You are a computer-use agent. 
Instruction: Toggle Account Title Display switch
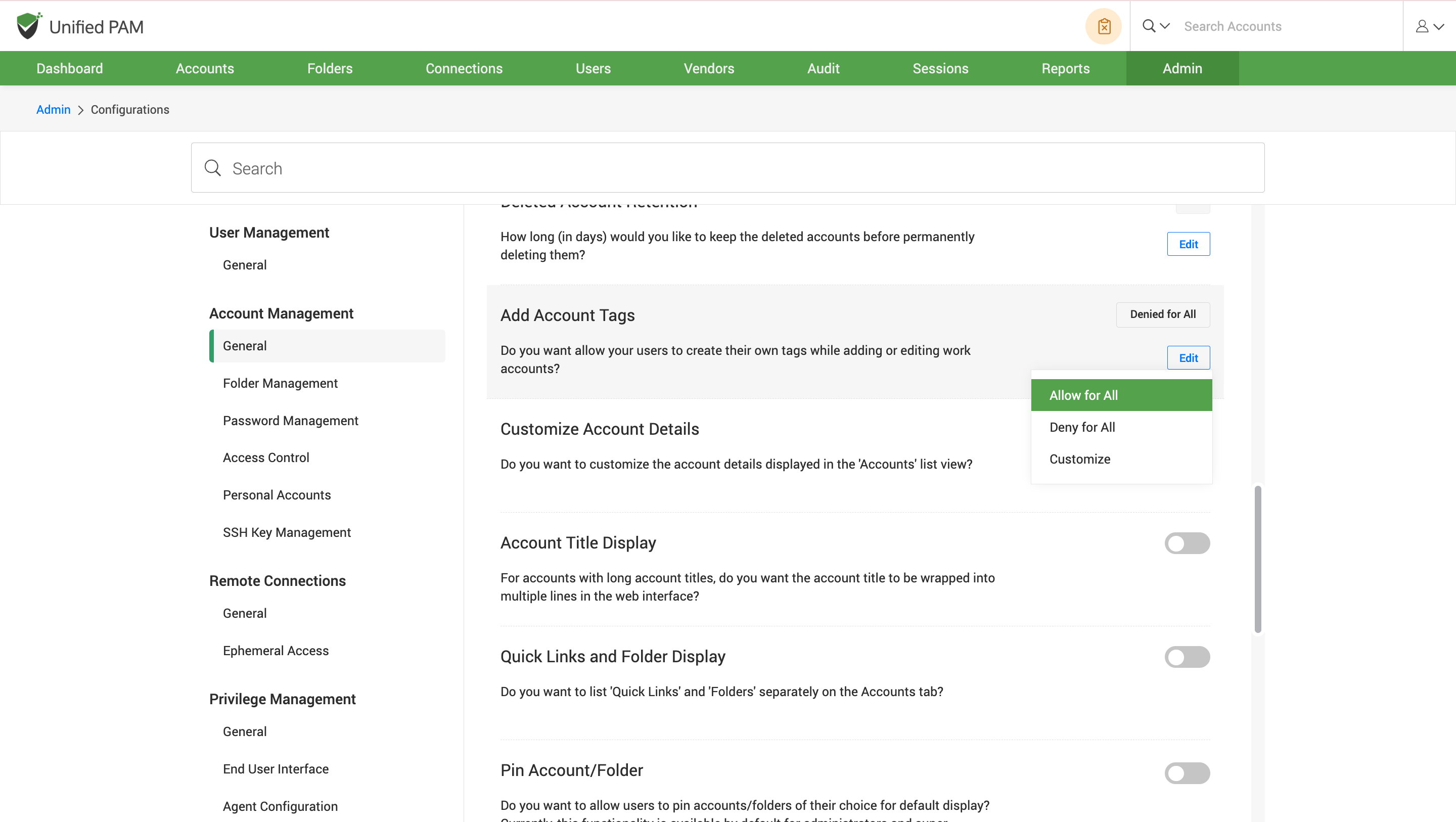1187,543
